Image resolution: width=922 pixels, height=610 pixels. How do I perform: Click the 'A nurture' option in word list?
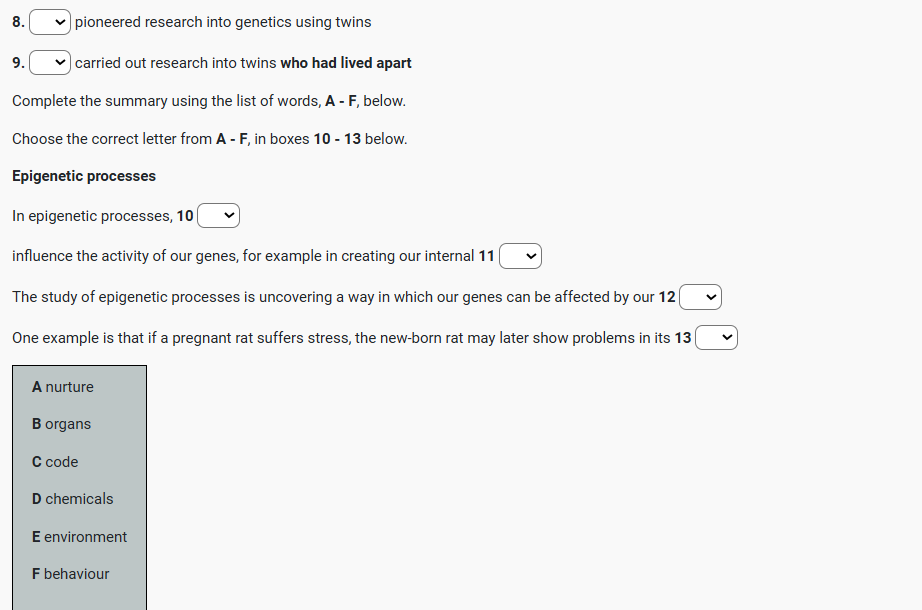[x=63, y=387]
